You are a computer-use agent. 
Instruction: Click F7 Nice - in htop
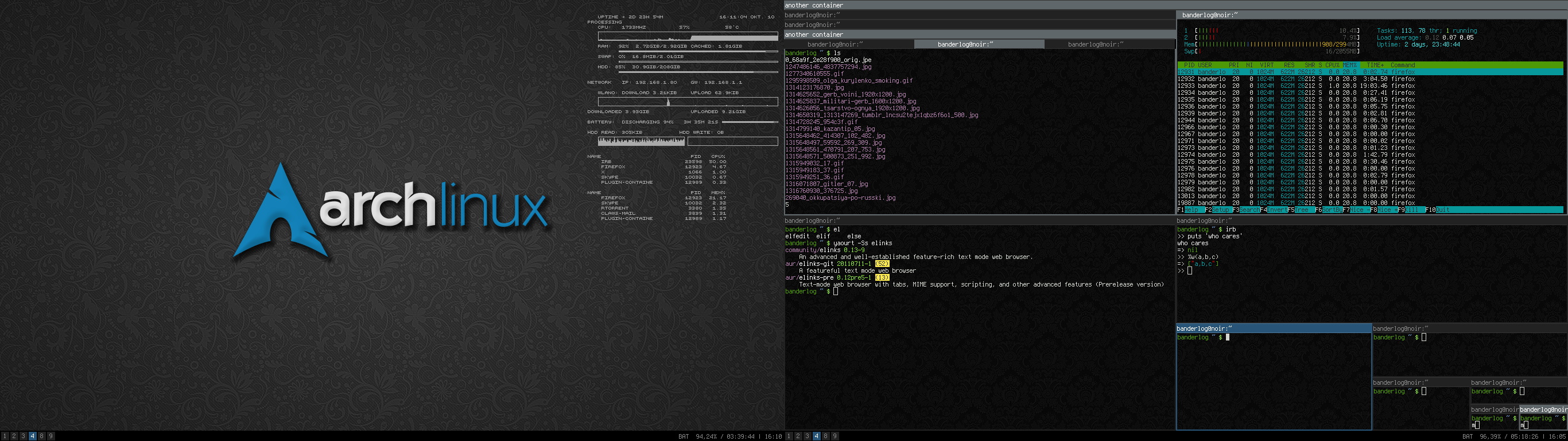tap(1356, 210)
